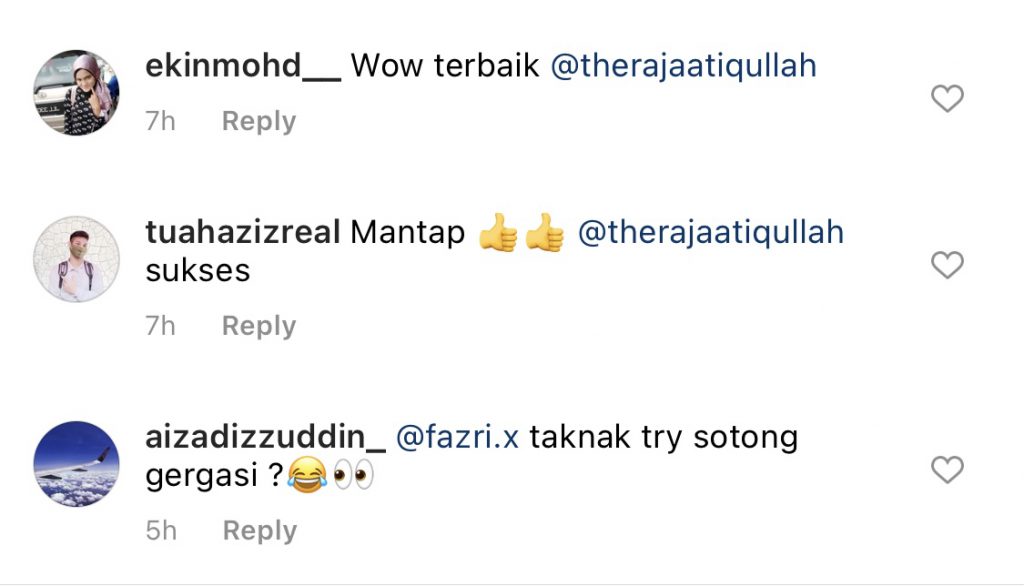Viewport: 1024px width, 586px height.
Task: Open aizadizzuddin_'s airplane wing profile picture
Action: pyautogui.click(x=76, y=464)
